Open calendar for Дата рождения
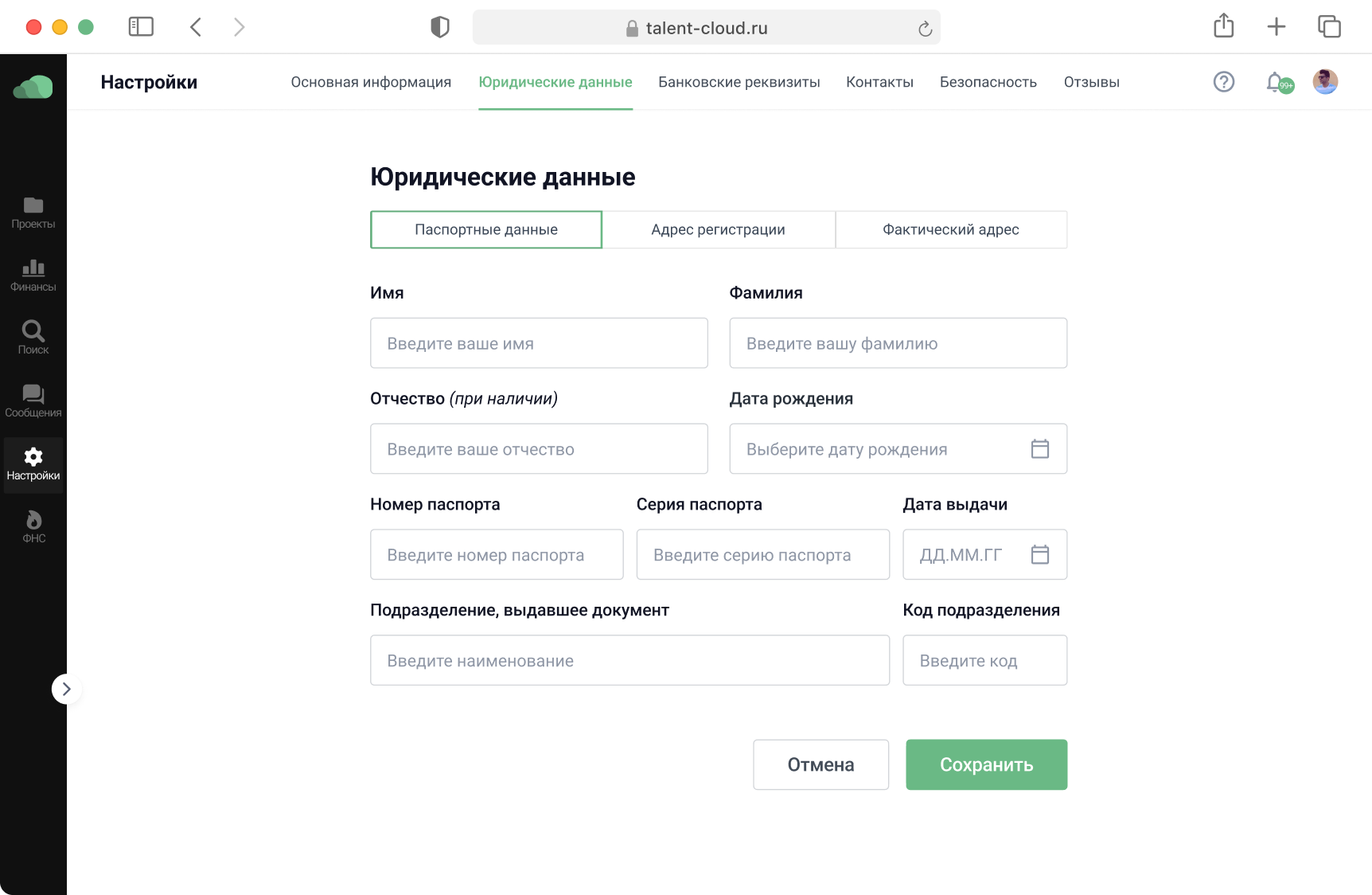This screenshot has width=1372, height=895. 1039,449
